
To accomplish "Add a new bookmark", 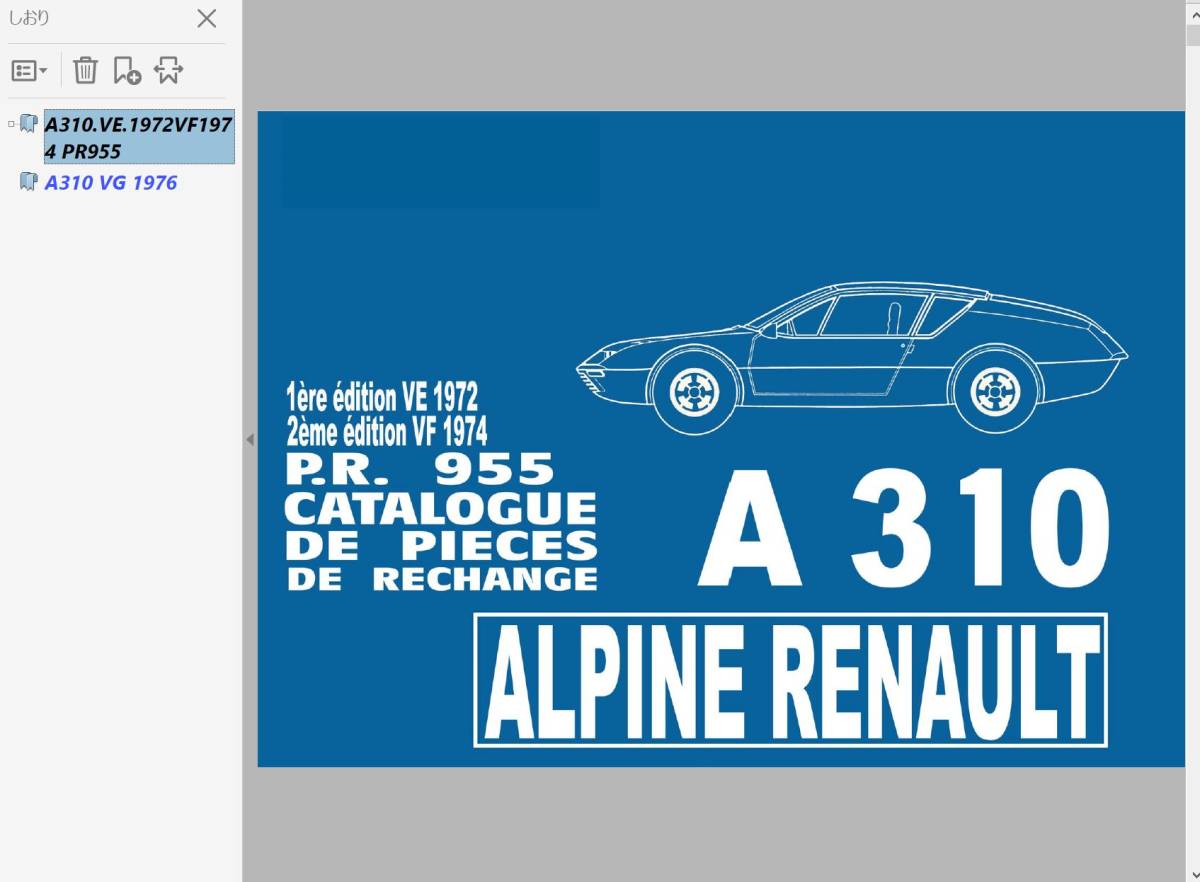I will click(127, 71).
